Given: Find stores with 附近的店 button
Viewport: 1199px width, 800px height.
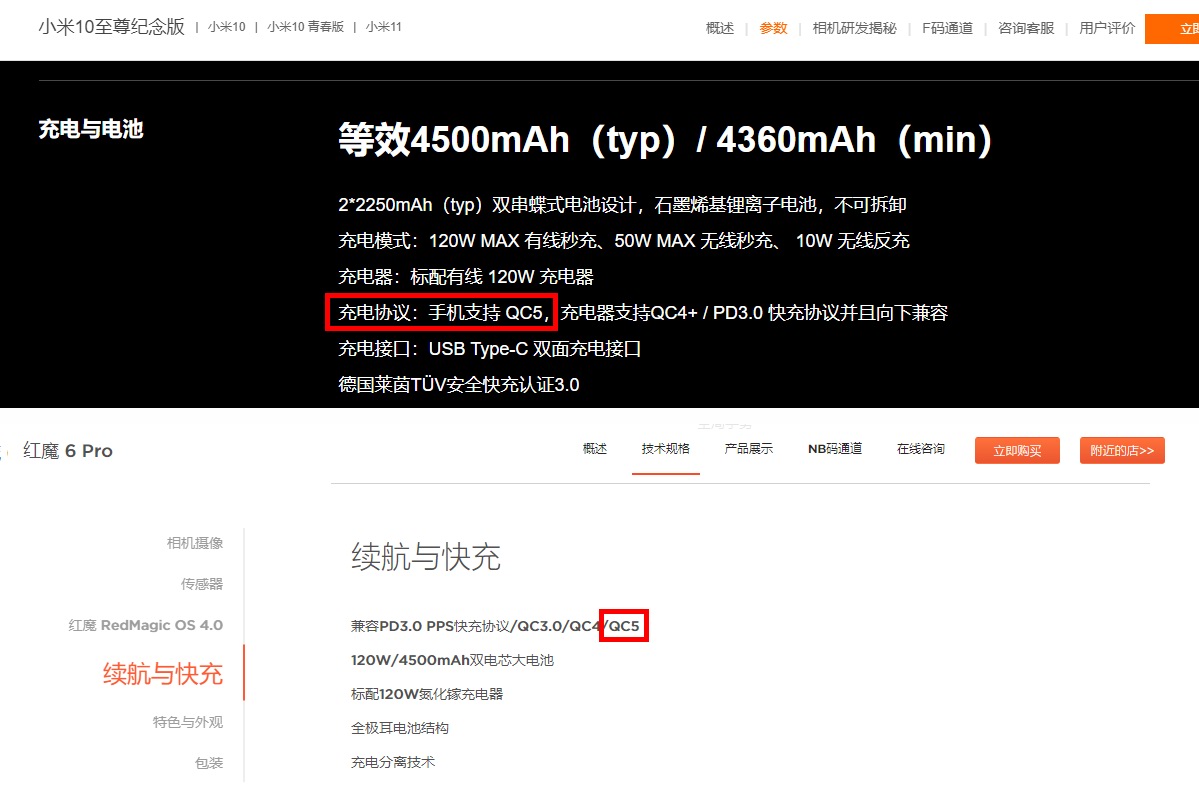Looking at the screenshot, I should coord(1122,451).
